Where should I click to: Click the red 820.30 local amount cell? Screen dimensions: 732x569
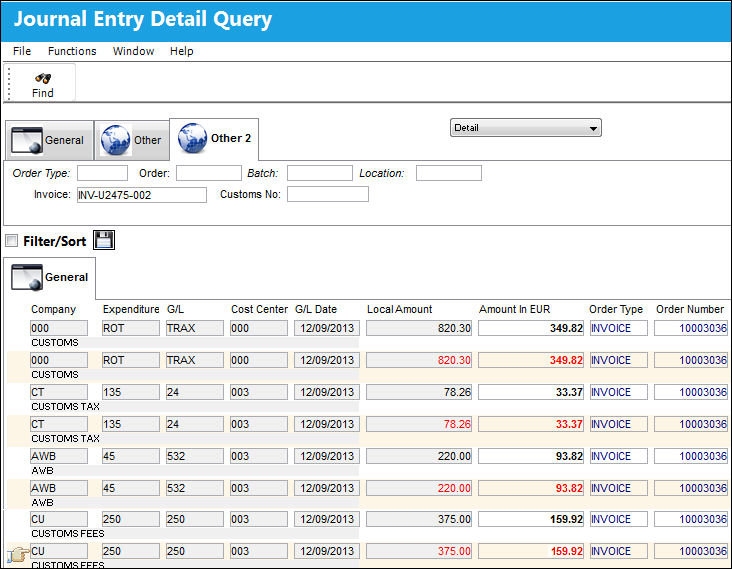[419, 360]
